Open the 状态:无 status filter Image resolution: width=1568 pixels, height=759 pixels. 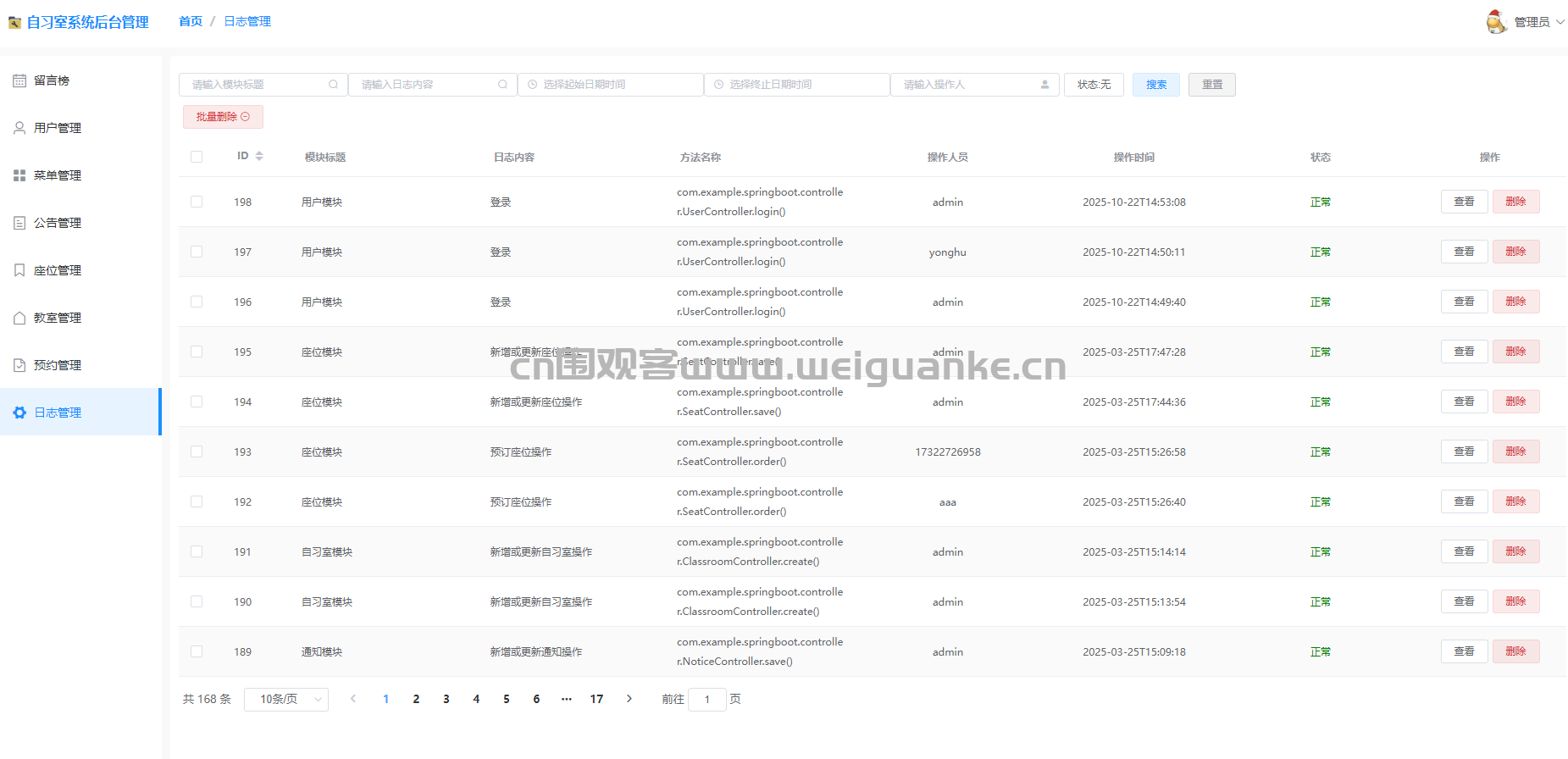[x=1094, y=85]
